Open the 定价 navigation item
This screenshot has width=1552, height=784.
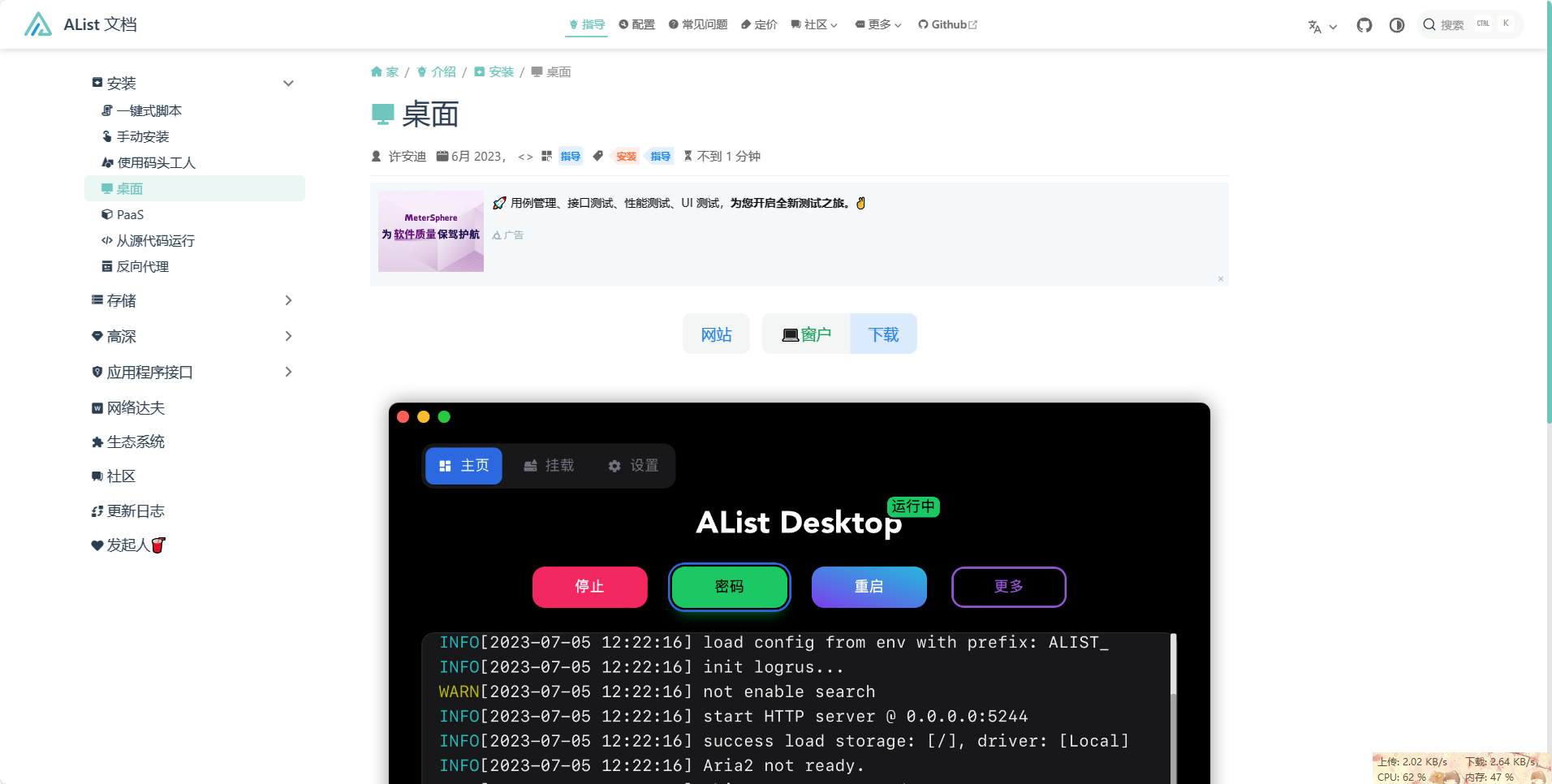pyautogui.click(x=759, y=24)
